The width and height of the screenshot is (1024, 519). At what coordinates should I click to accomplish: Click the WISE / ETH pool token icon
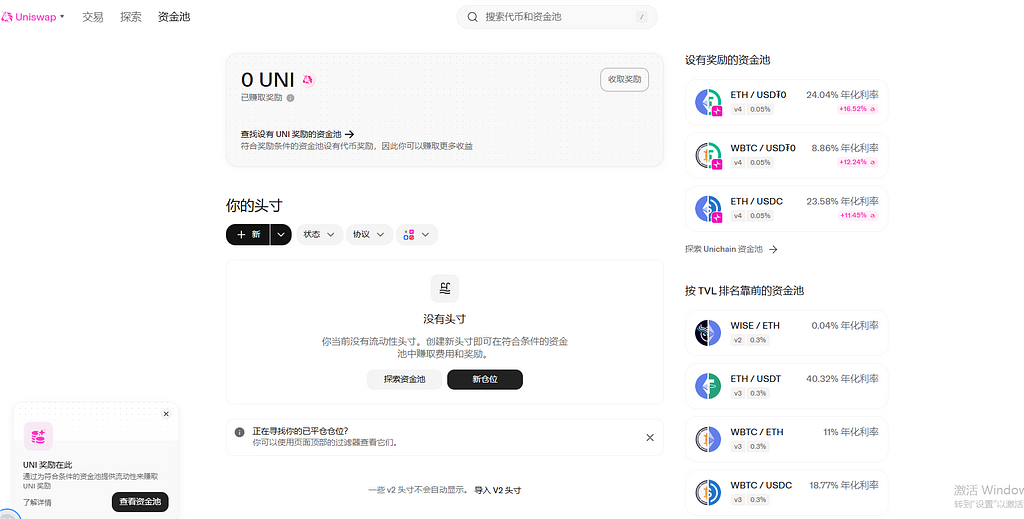708,333
